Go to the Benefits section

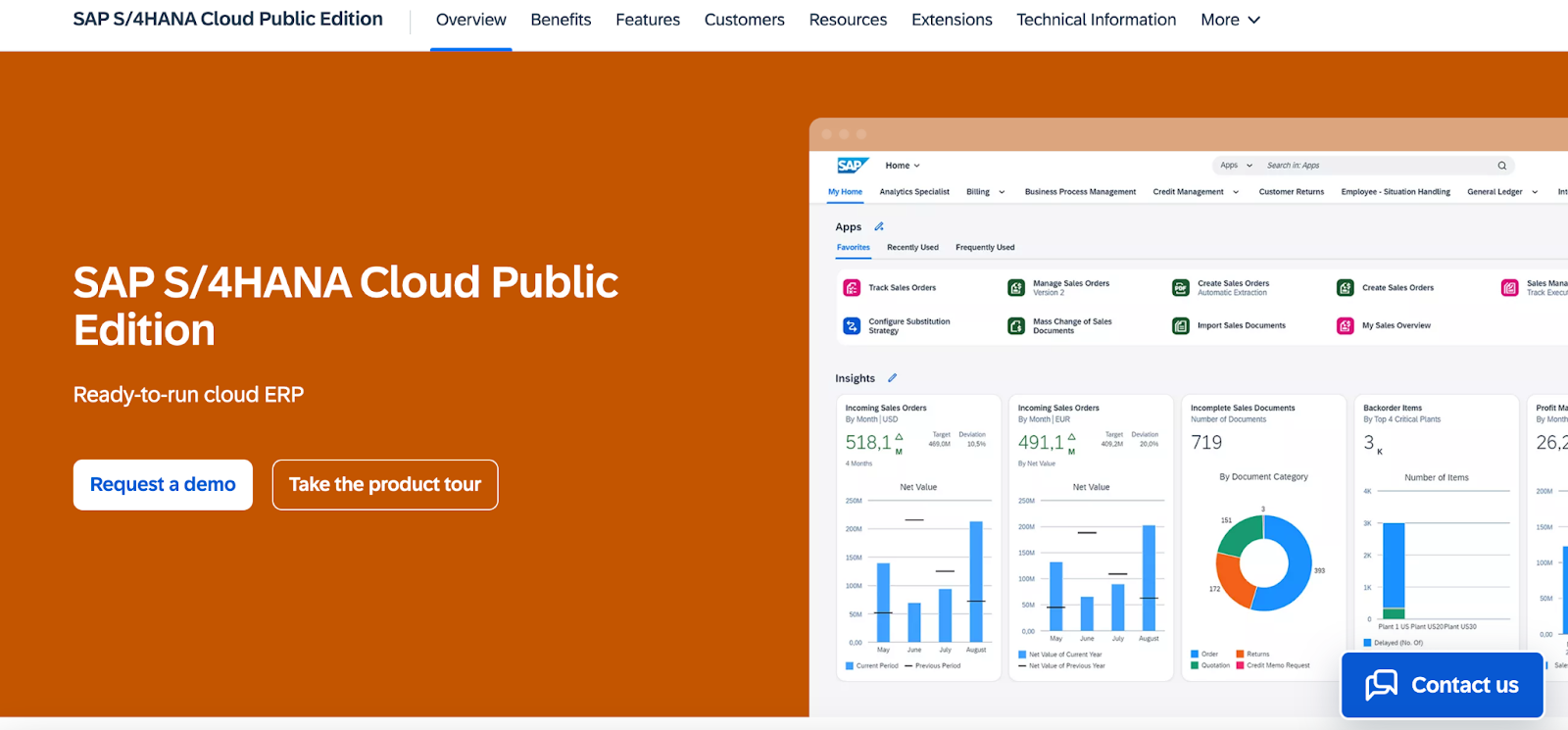[561, 20]
